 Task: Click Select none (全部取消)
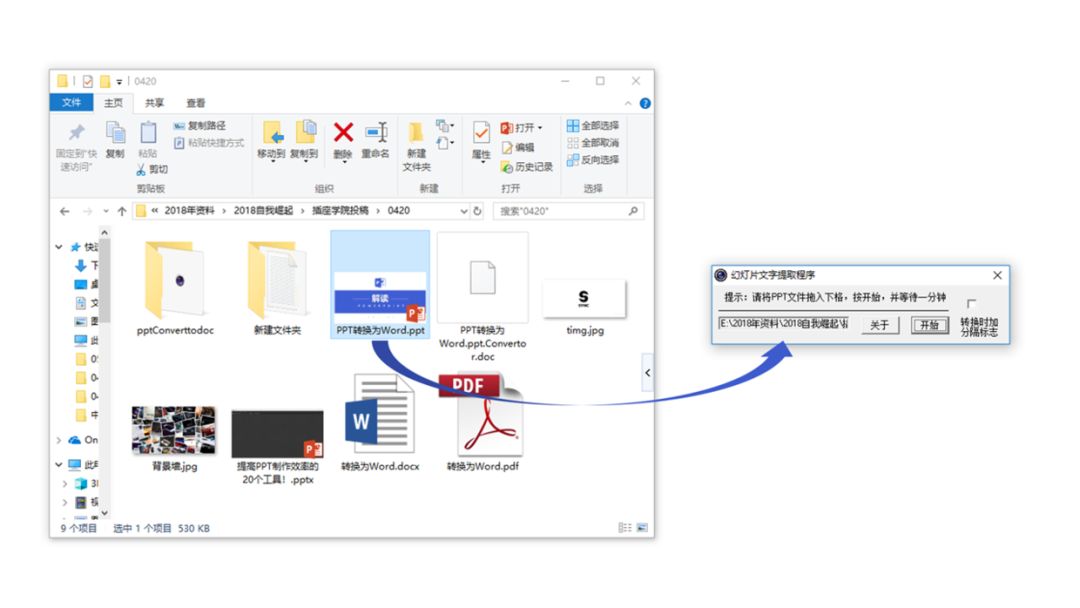(x=593, y=143)
